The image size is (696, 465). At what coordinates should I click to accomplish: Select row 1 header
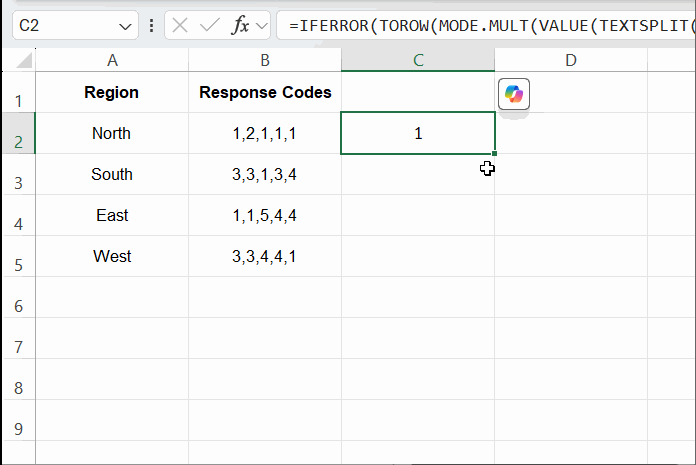pos(18,92)
